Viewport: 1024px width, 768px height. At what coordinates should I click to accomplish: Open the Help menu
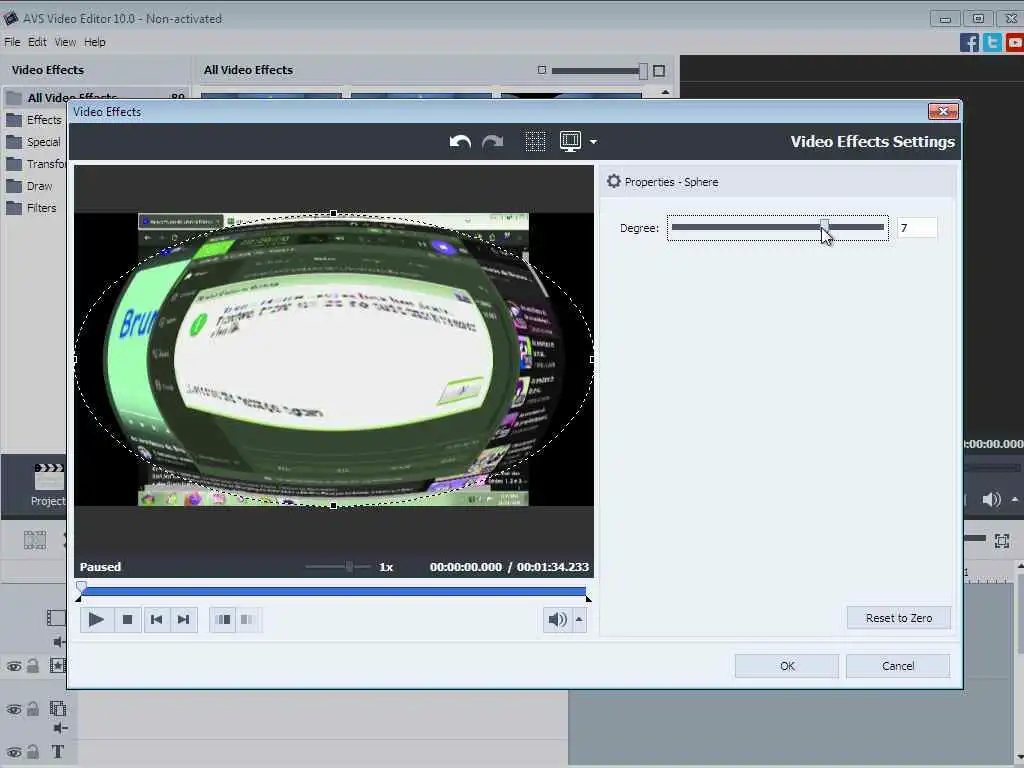(95, 42)
